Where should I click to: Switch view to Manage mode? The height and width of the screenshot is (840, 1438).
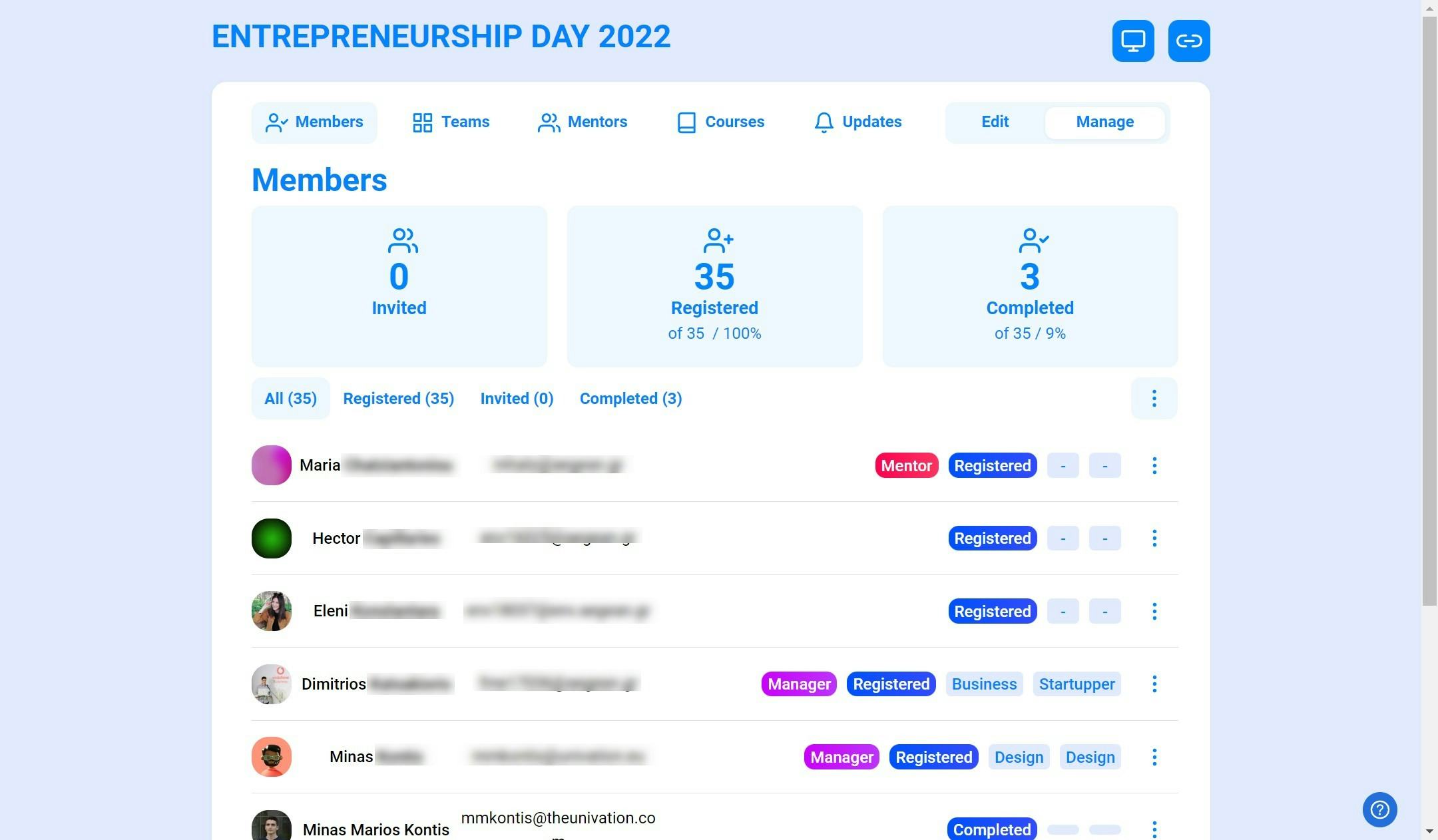click(1104, 122)
